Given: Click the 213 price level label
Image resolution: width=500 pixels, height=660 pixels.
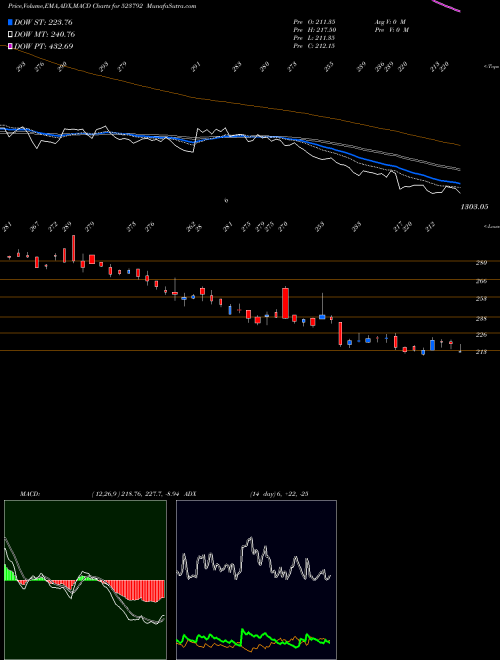Looking at the screenshot, I should tap(481, 352).
